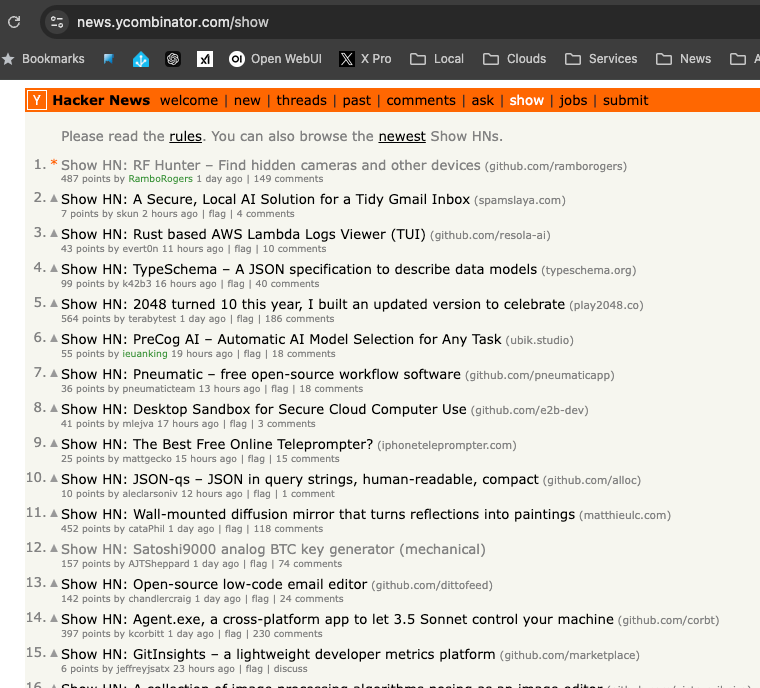Open RF Hunter hidden cameras post

(270, 165)
